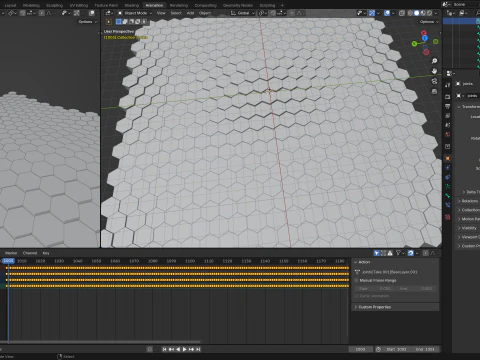Switch to the Shading workspace tab
The image size is (480, 360).
click(x=131, y=5)
